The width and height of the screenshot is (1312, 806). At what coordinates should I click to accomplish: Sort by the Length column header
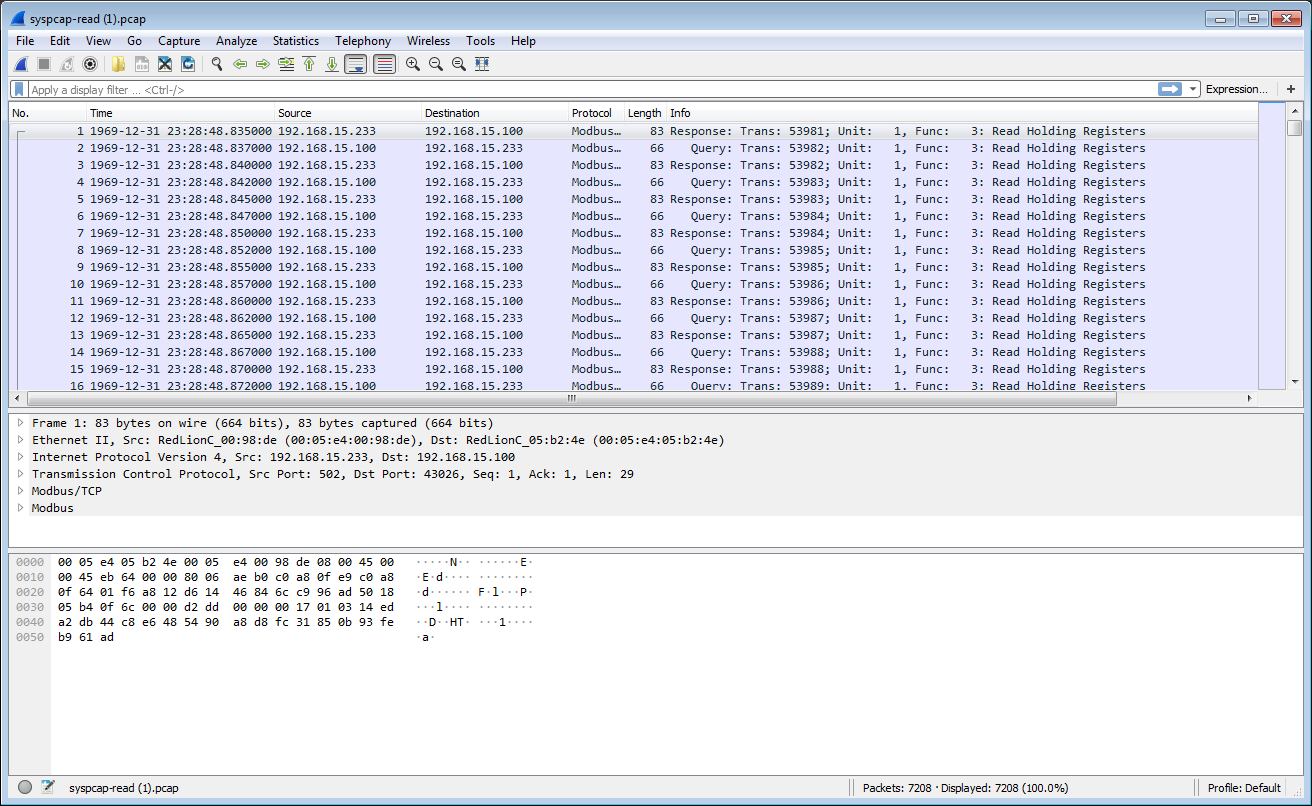click(x=646, y=113)
